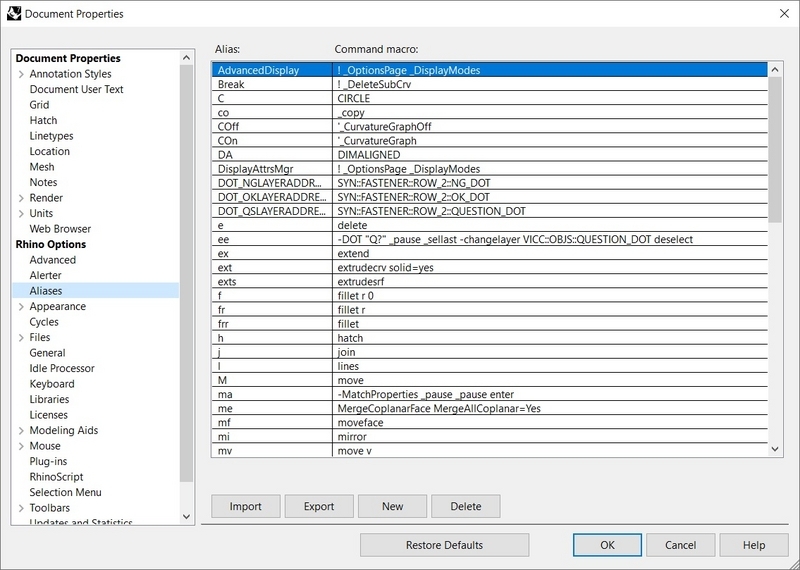The height and width of the screenshot is (570, 800).
Task: Open the Selection Menu page
Action: point(65,492)
